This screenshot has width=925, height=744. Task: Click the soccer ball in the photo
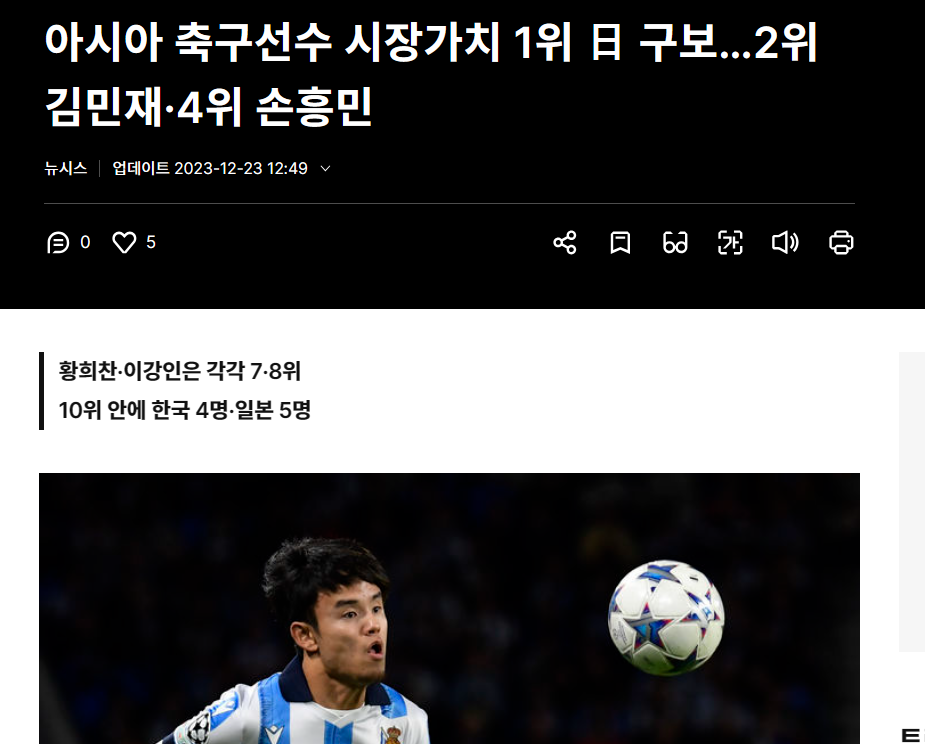click(x=666, y=617)
